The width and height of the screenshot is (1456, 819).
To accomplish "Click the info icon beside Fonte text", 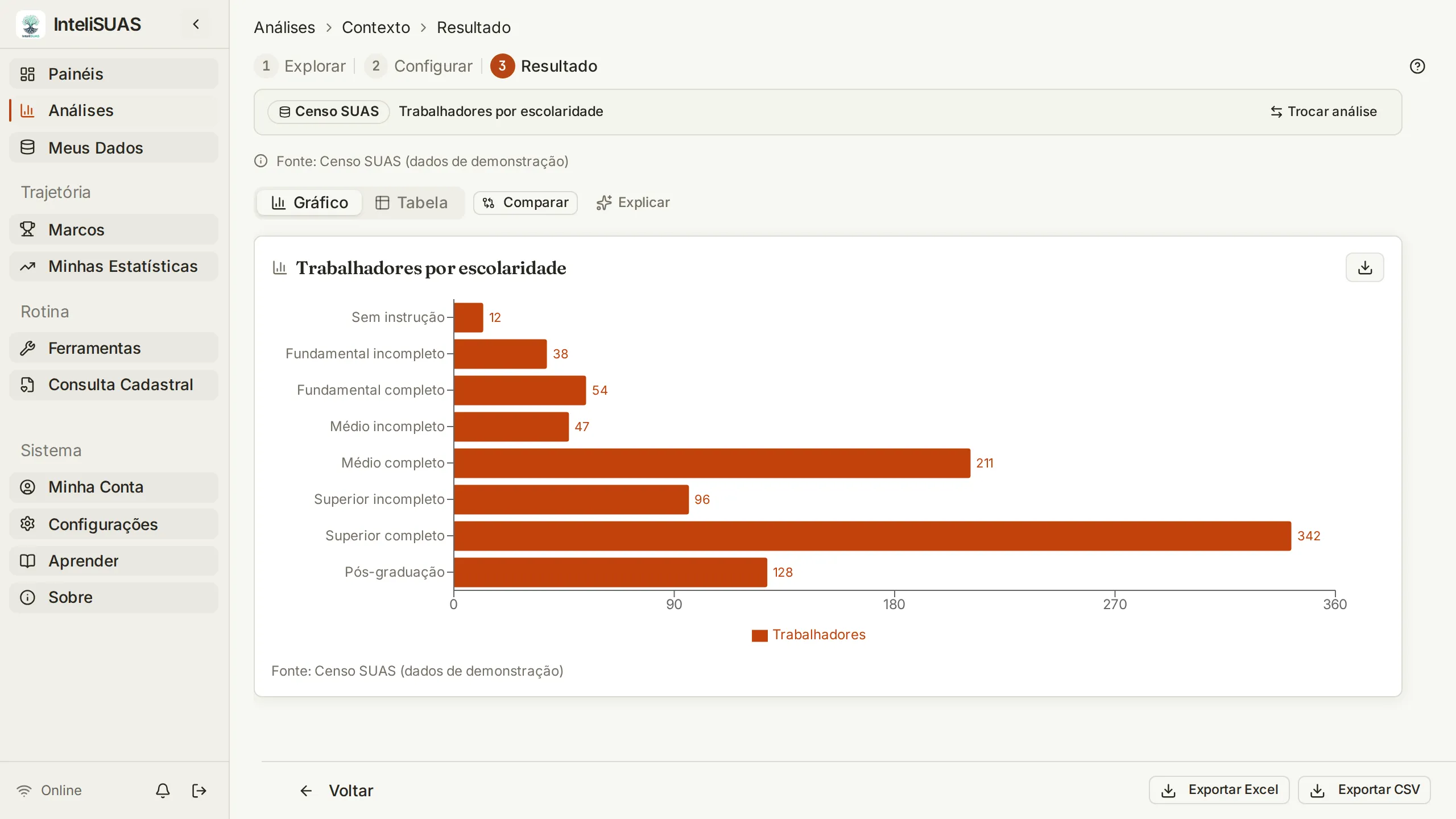I will [260, 162].
